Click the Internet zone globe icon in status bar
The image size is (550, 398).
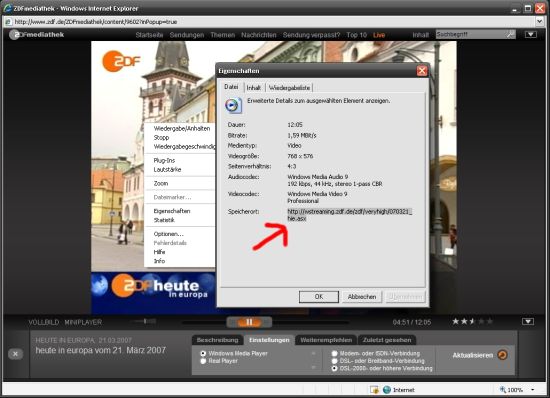[x=387, y=390]
